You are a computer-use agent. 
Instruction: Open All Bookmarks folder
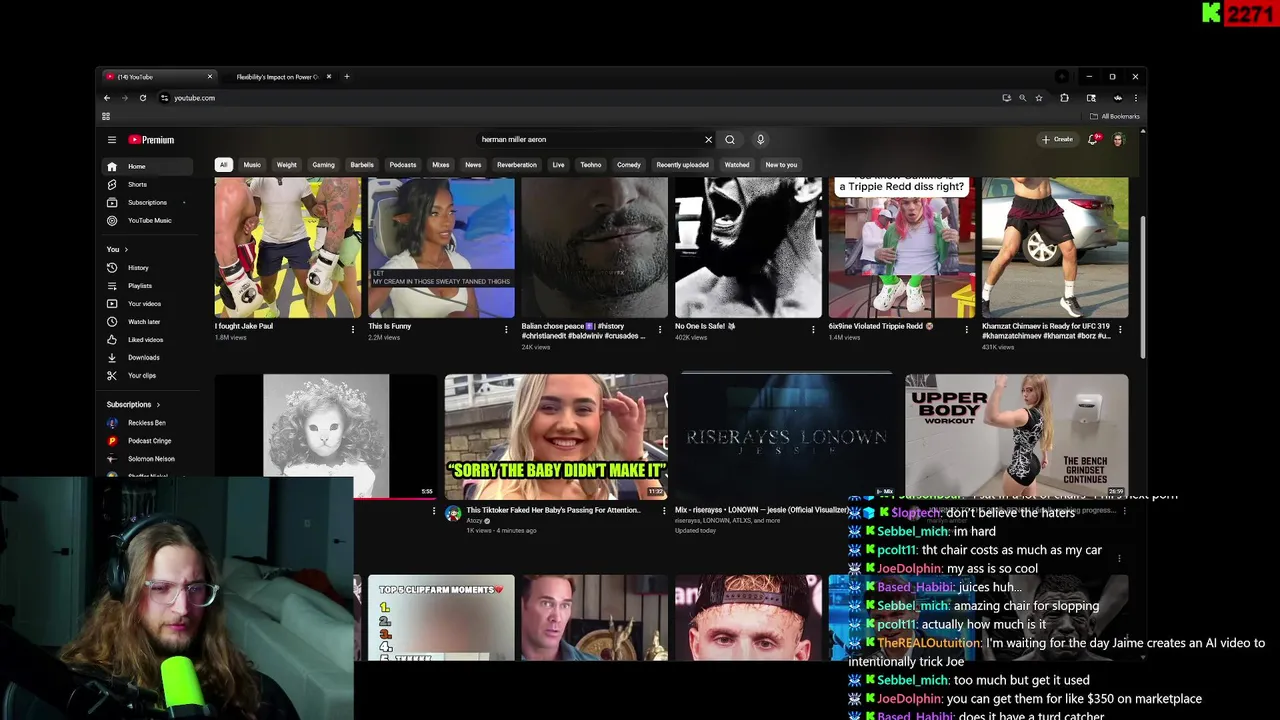tap(1115, 116)
